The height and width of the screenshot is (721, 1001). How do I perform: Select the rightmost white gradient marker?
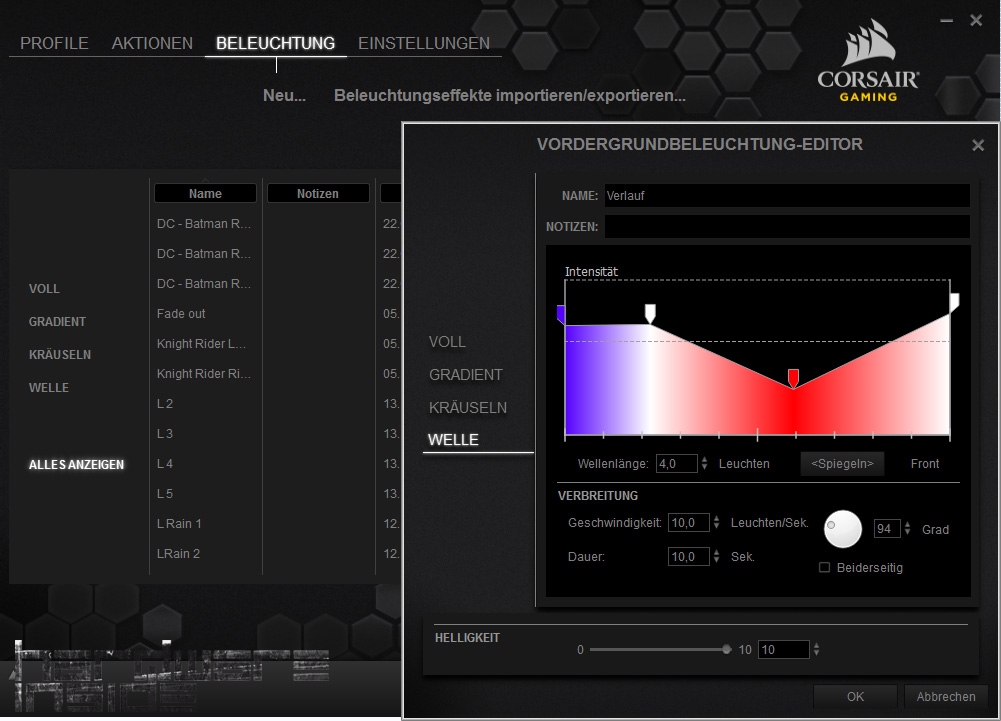(x=954, y=302)
